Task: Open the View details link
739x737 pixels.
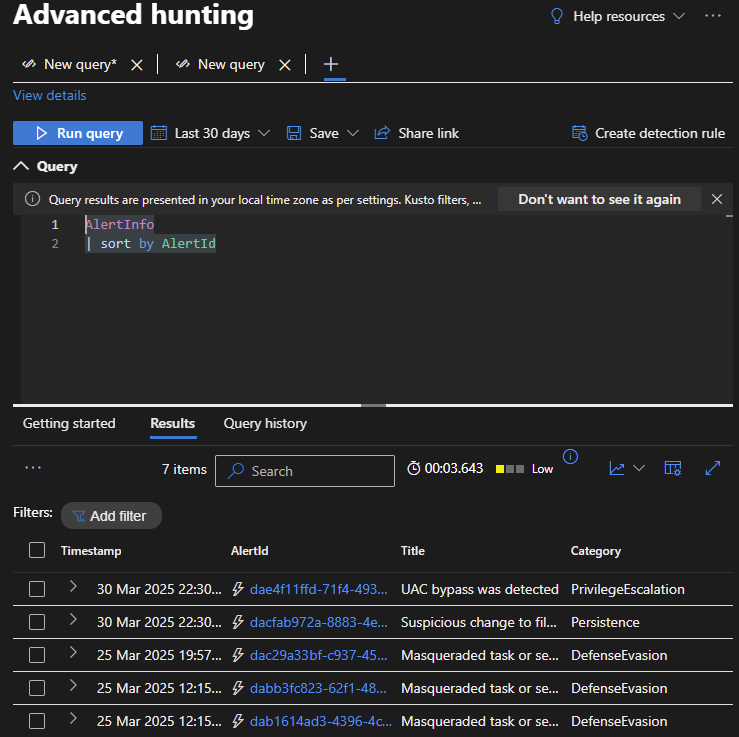Action: point(50,95)
